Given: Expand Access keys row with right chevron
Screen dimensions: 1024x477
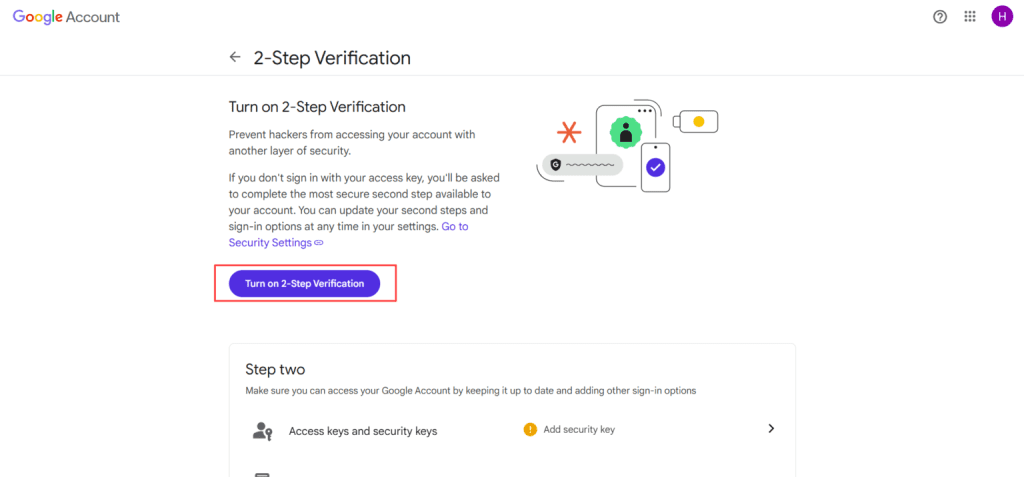Looking at the screenshot, I should [771, 429].
